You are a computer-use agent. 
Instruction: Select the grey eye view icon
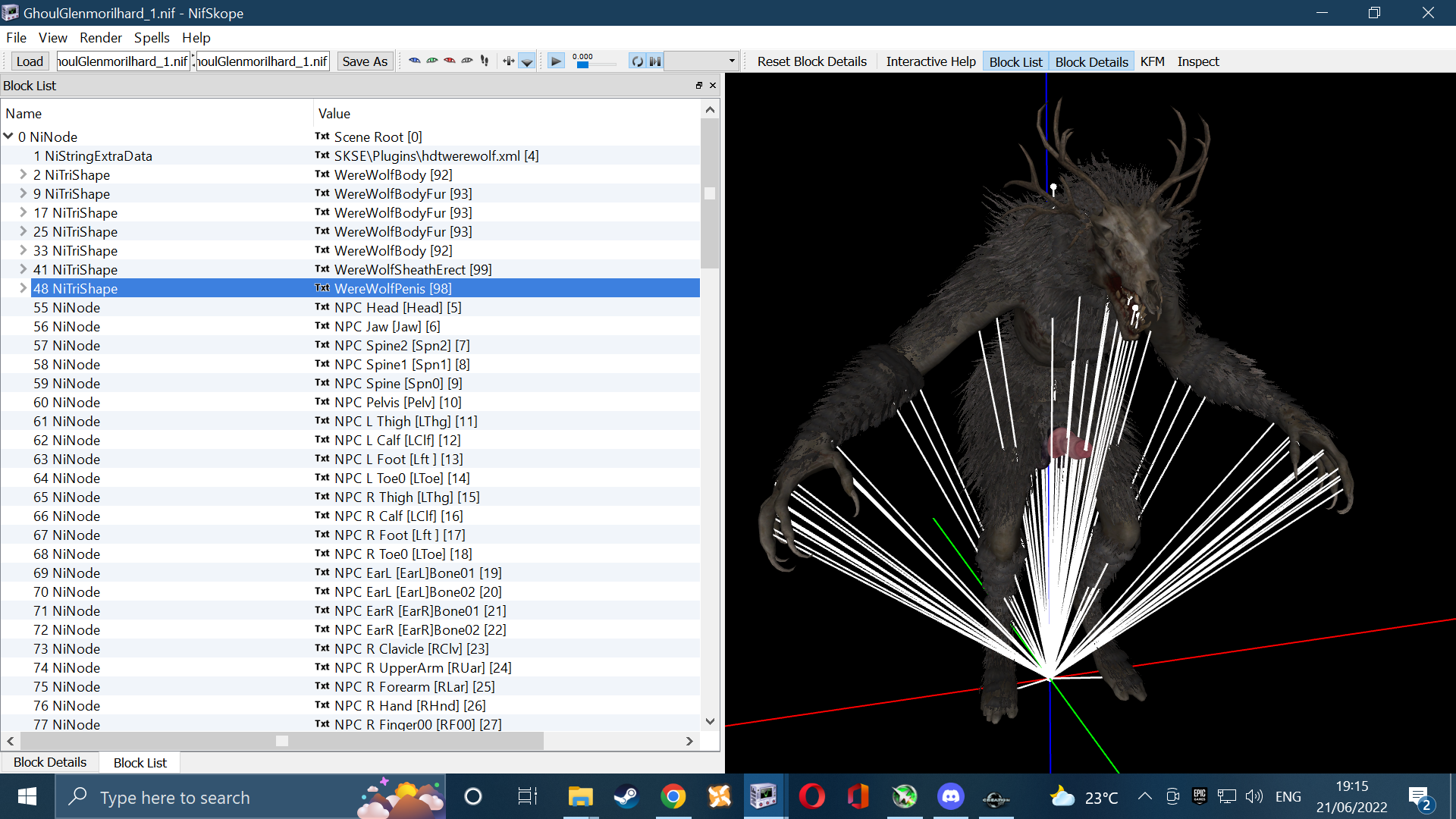[x=467, y=61]
